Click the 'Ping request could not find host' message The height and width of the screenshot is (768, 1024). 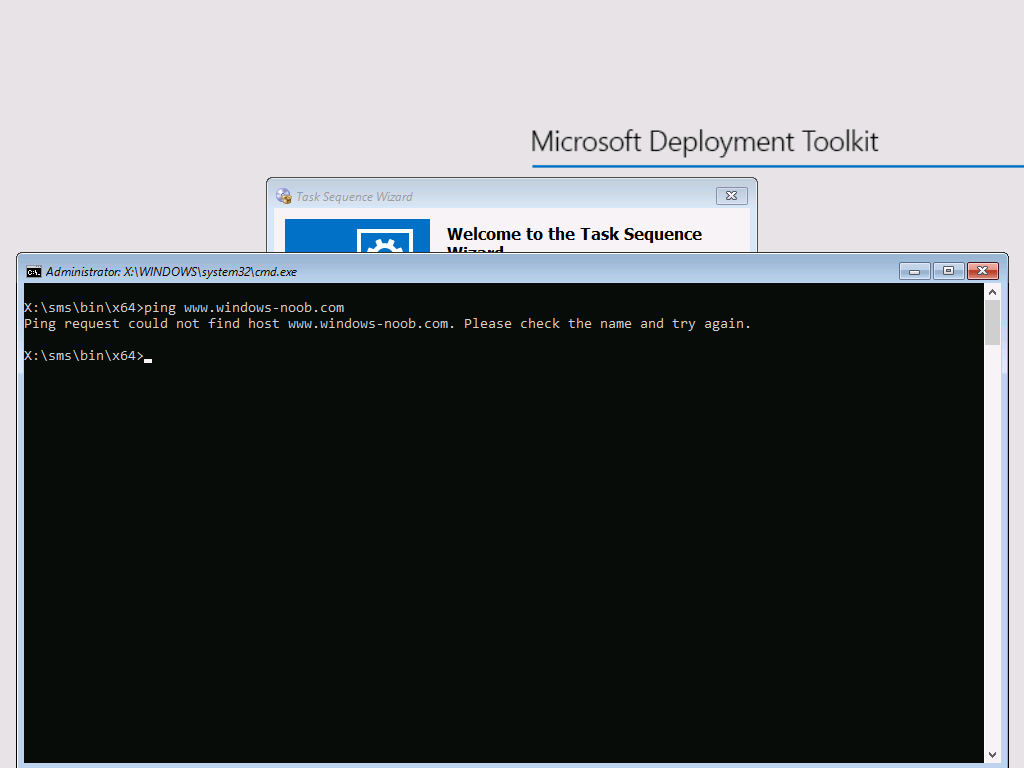tap(387, 324)
